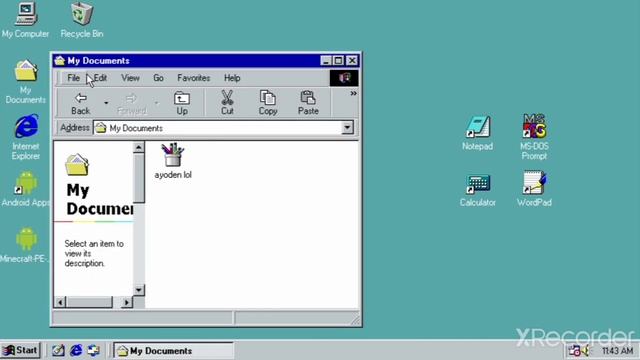Screen dimensions: 640x360
Task: Open the Favorites menu
Action: (193, 78)
